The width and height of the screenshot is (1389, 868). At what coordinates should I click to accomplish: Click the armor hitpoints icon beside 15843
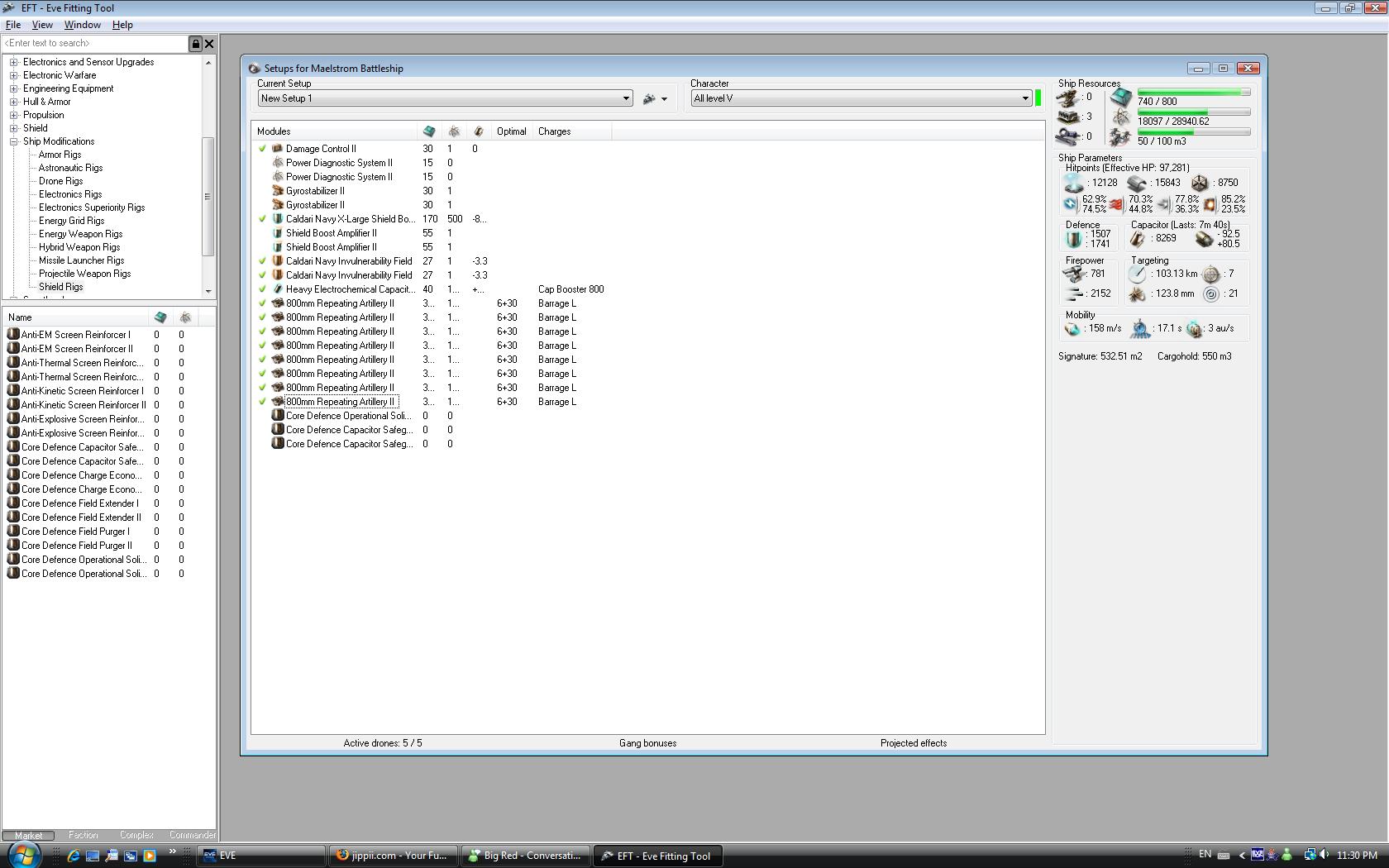pyautogui.click(x=1137, y=183)
